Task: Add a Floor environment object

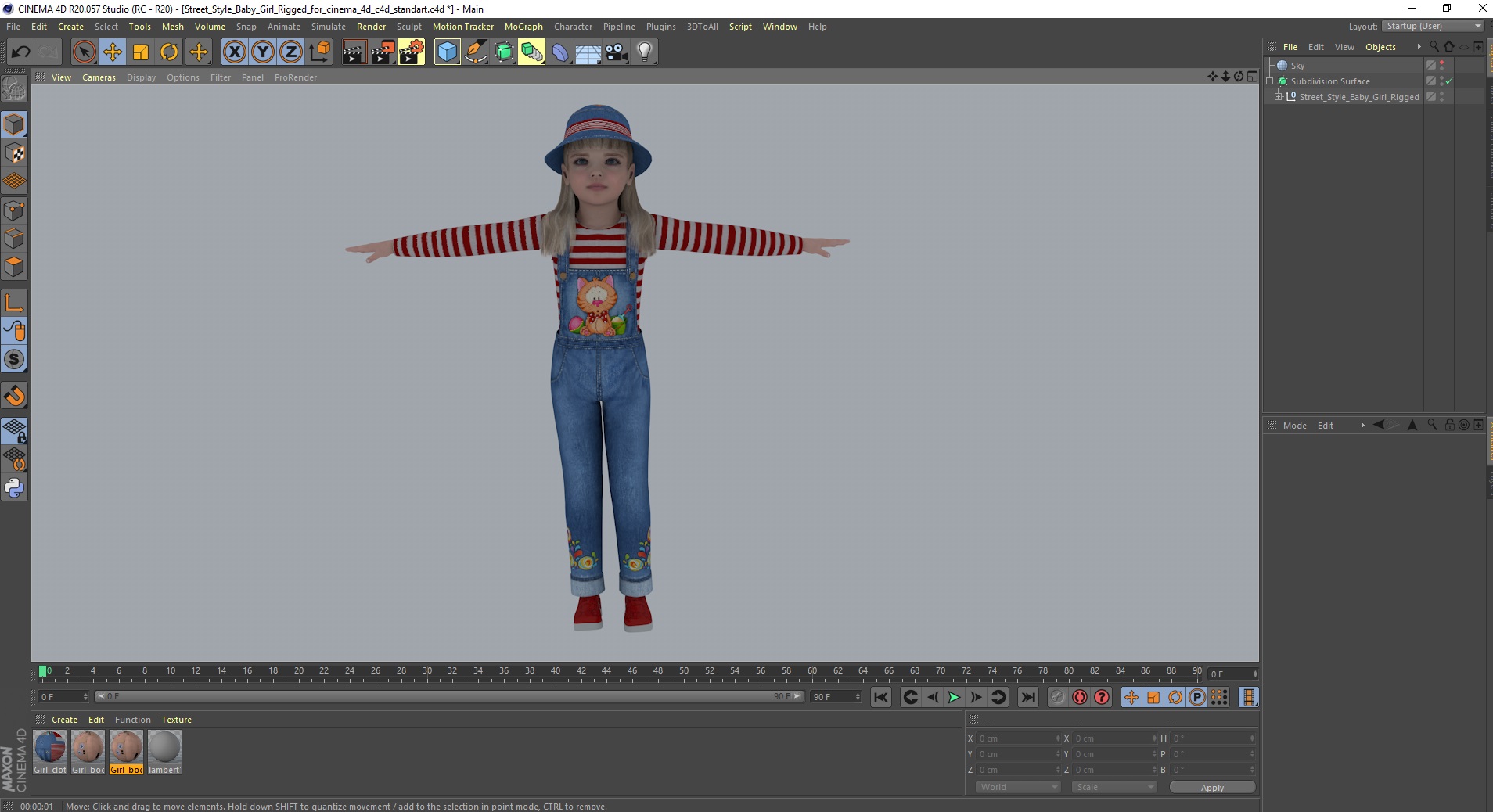Action: tap(588, 52)
